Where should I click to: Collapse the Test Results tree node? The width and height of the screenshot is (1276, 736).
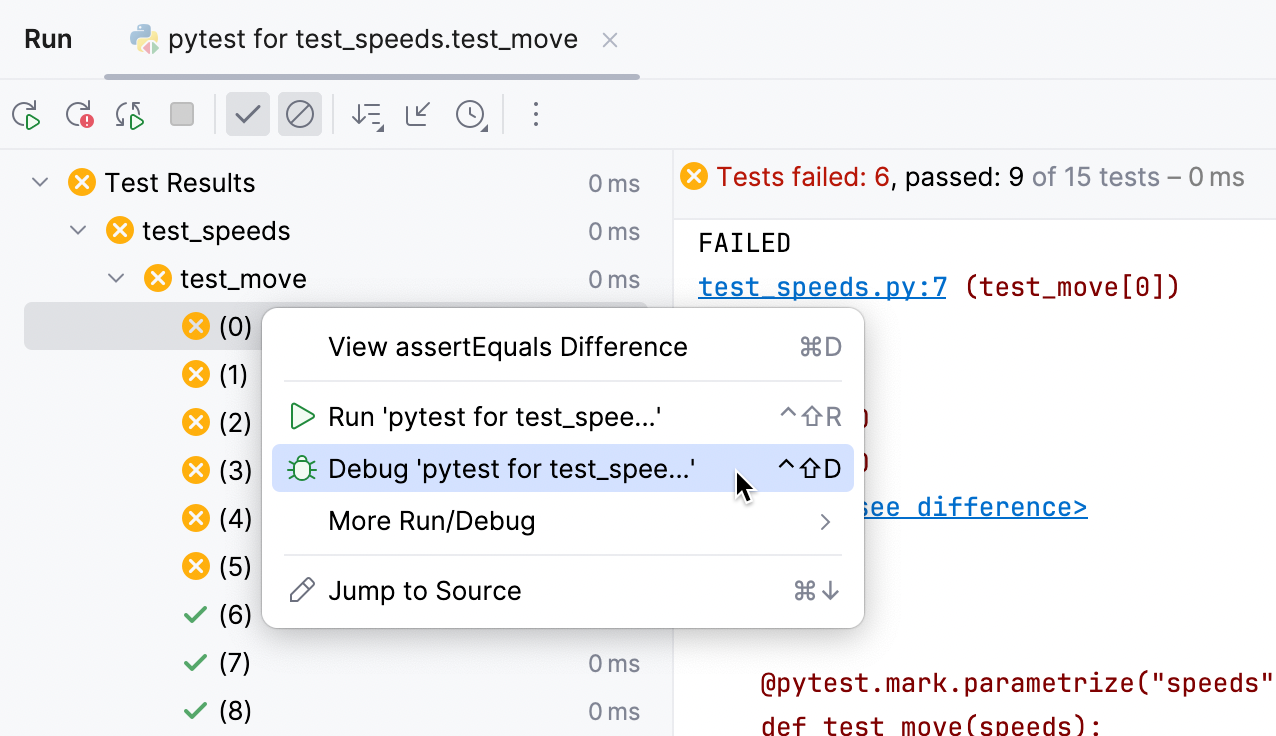click(39, 182)
